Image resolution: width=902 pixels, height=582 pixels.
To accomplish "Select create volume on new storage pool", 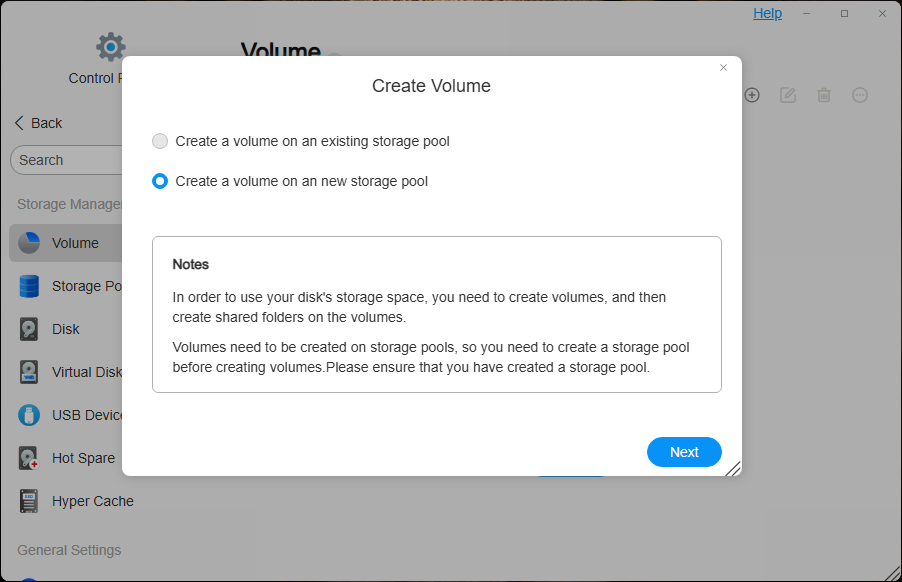I will [x=160, y=181].
